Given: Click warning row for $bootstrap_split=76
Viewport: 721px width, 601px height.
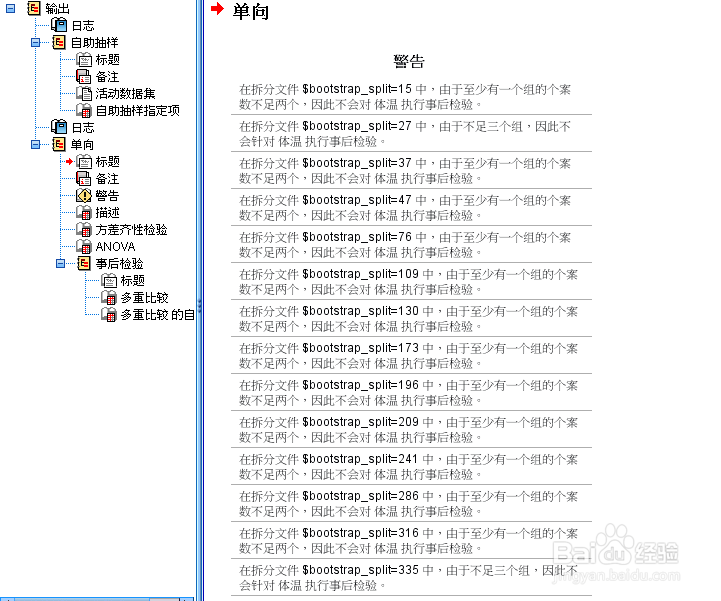Looking at the screenshot, I should coord(411,245).
